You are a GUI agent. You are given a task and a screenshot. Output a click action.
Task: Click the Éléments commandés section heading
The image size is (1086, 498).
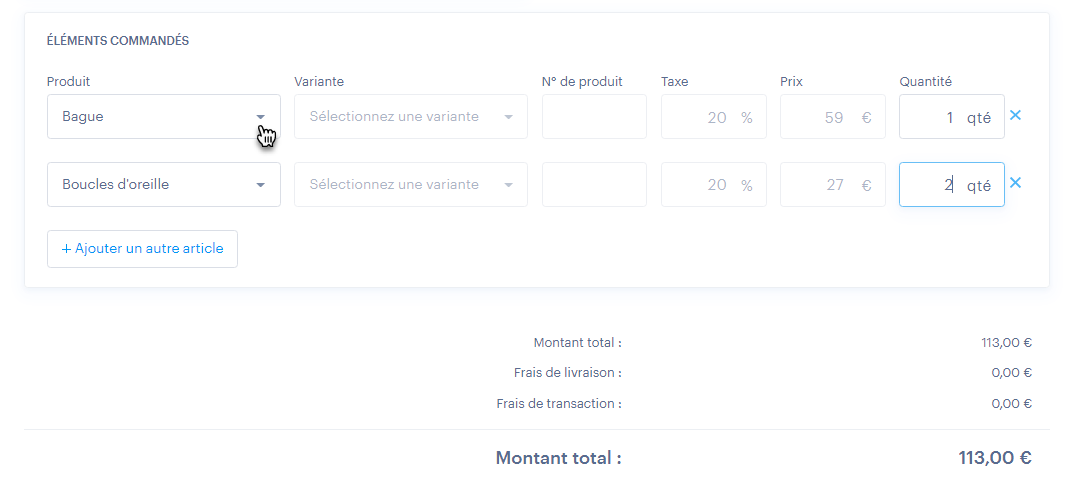point(118,41)
